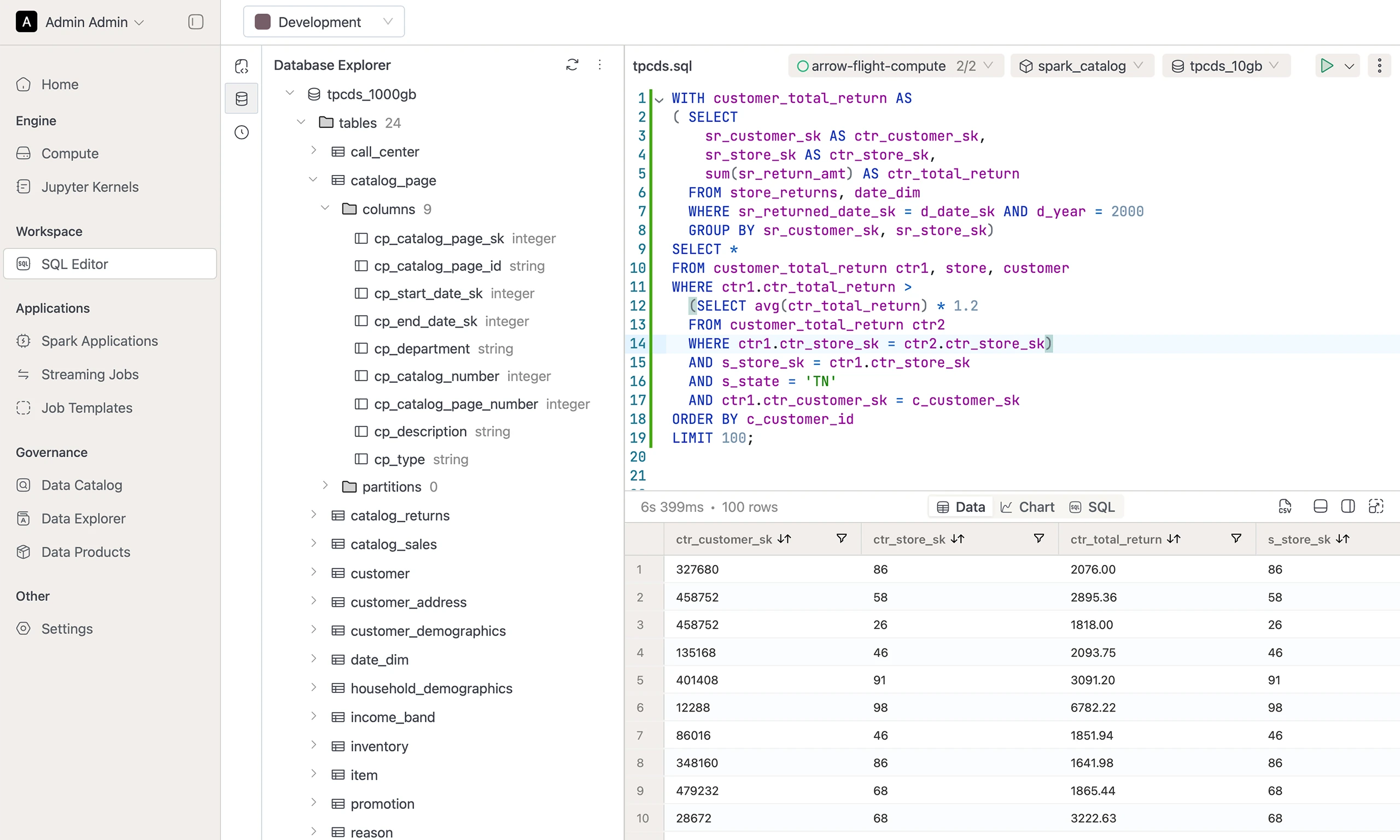Collapse the tpcds_1000gb database node
This screenshot has height=840, width=1400.
[290, 93]
